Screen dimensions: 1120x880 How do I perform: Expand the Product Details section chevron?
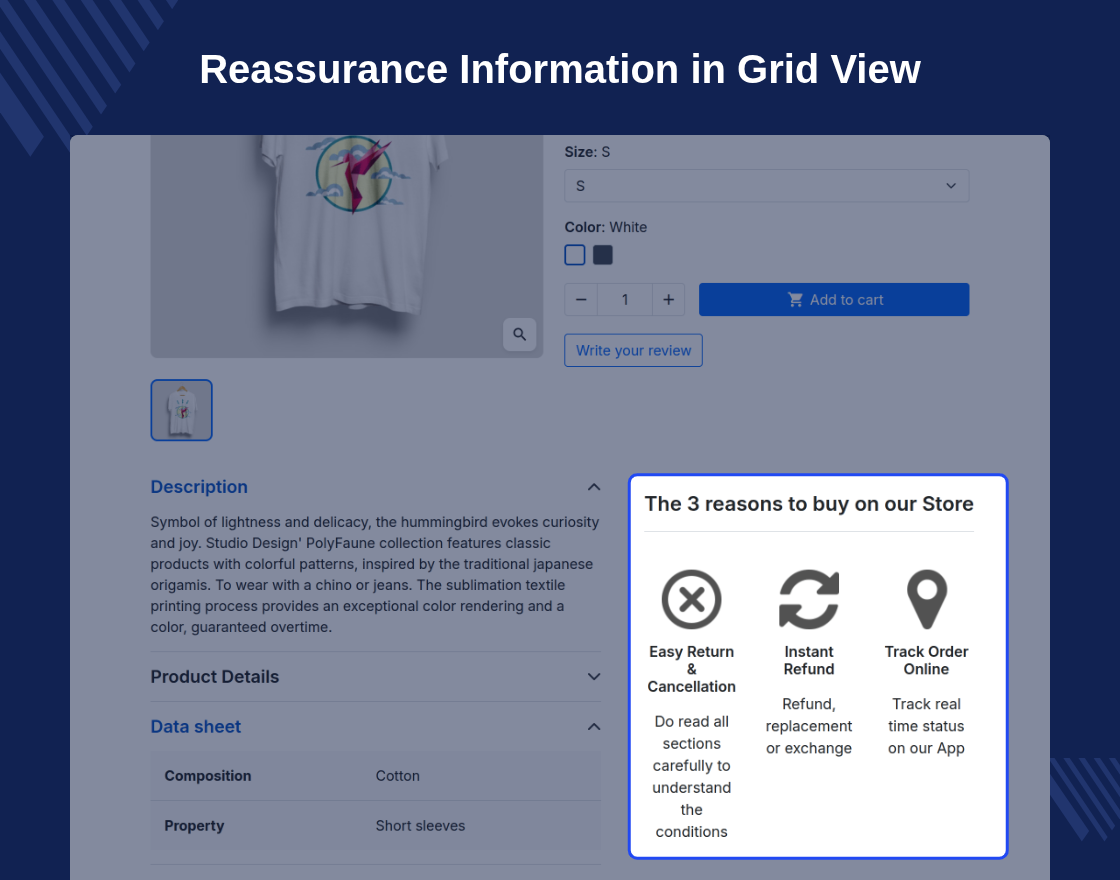click(594, 676)
